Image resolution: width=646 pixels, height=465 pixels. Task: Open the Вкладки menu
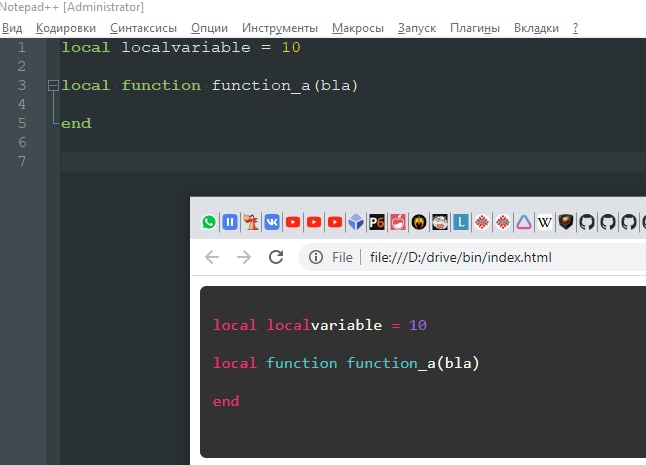click(x=536, y=28)
